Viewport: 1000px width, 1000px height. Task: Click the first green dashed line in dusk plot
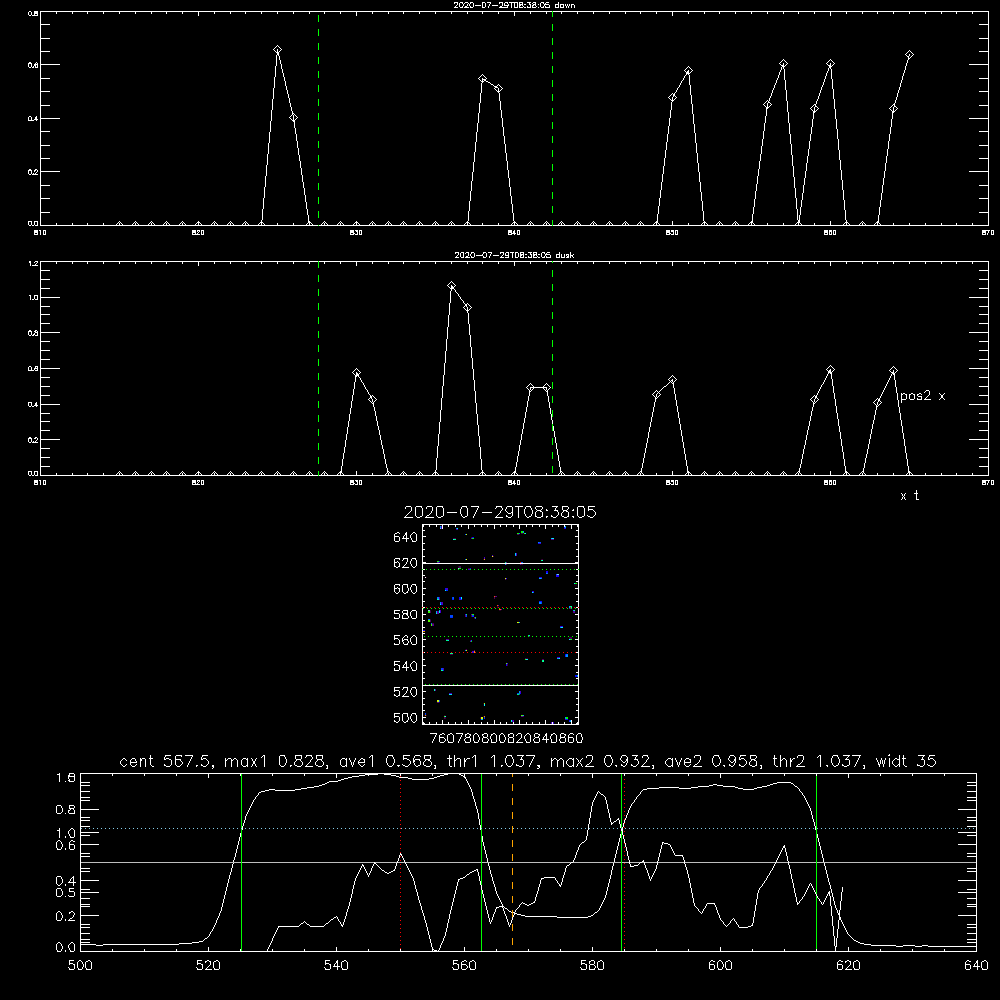pos(318,369)
